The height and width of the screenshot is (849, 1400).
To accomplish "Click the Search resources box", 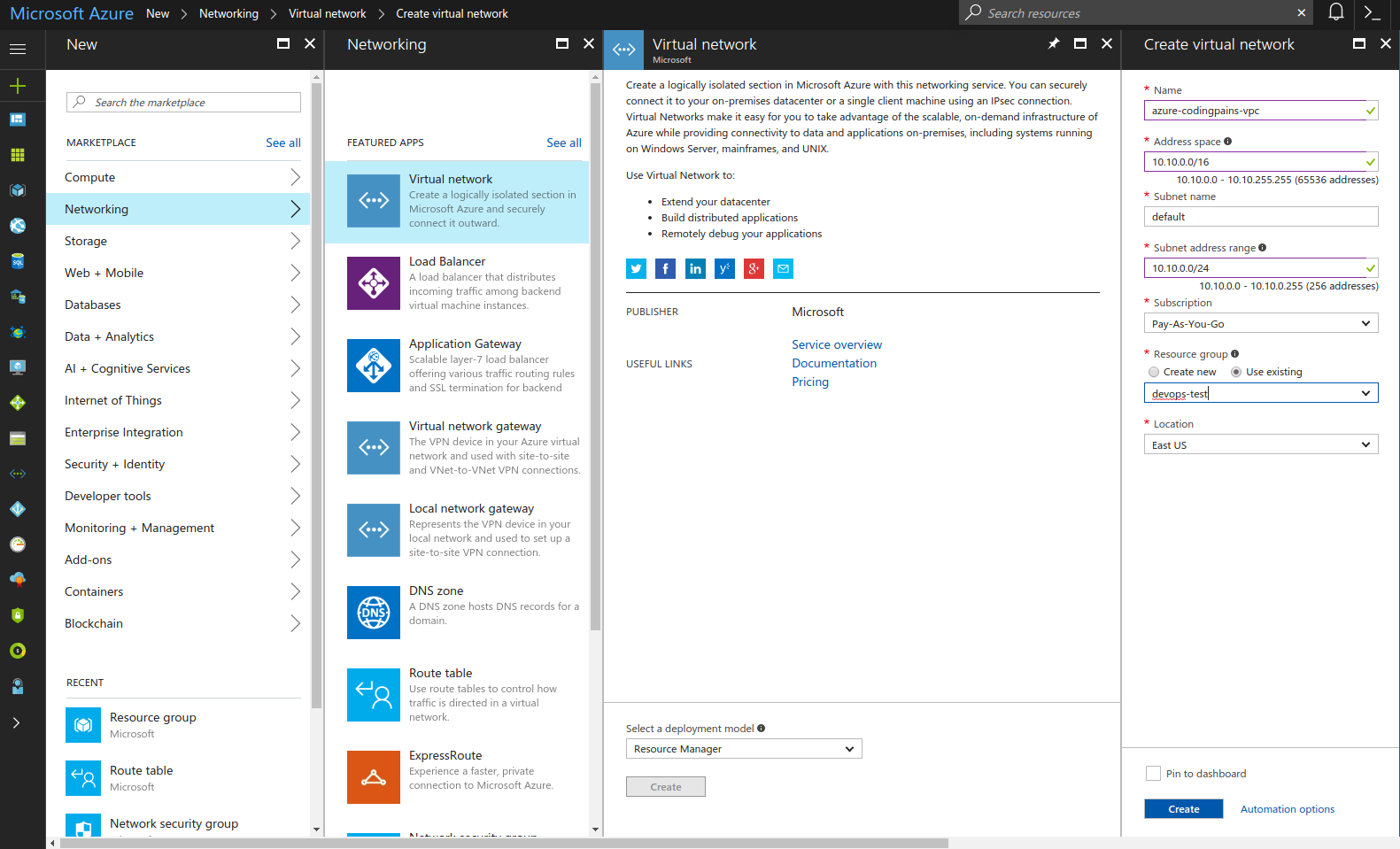I will (1137, 12).
